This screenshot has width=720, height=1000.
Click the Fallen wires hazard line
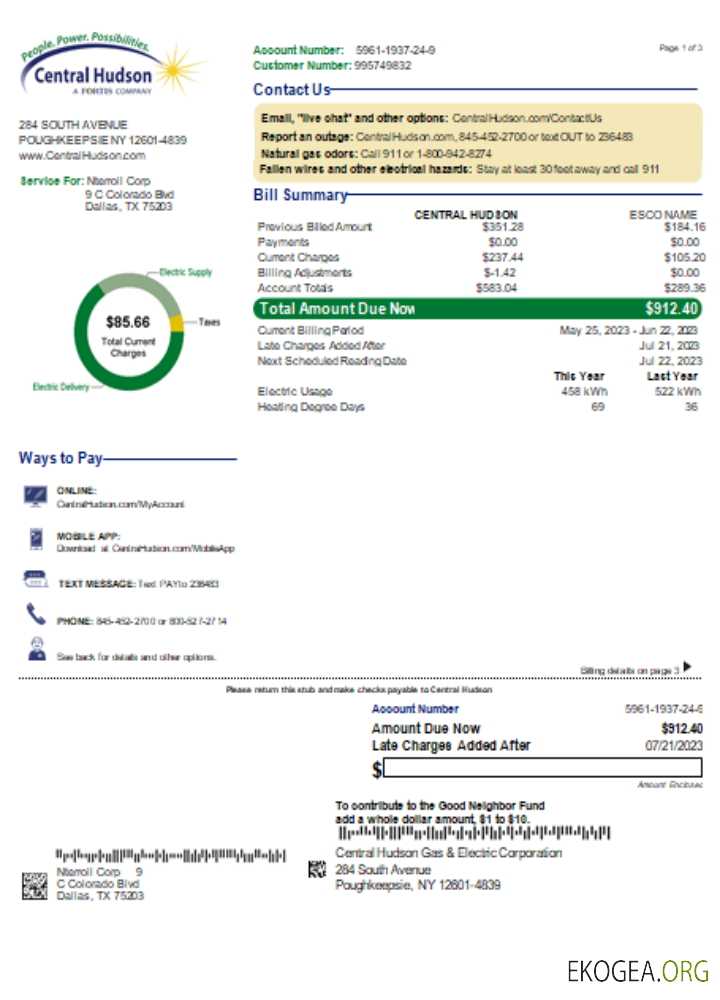pyautogui.click(x=459, y=169)
